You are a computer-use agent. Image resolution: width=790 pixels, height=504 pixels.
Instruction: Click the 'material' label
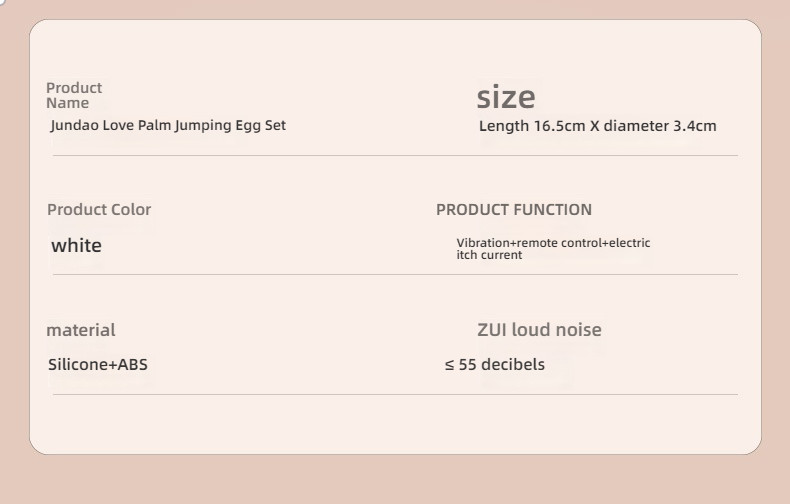[x=81, y=330]
